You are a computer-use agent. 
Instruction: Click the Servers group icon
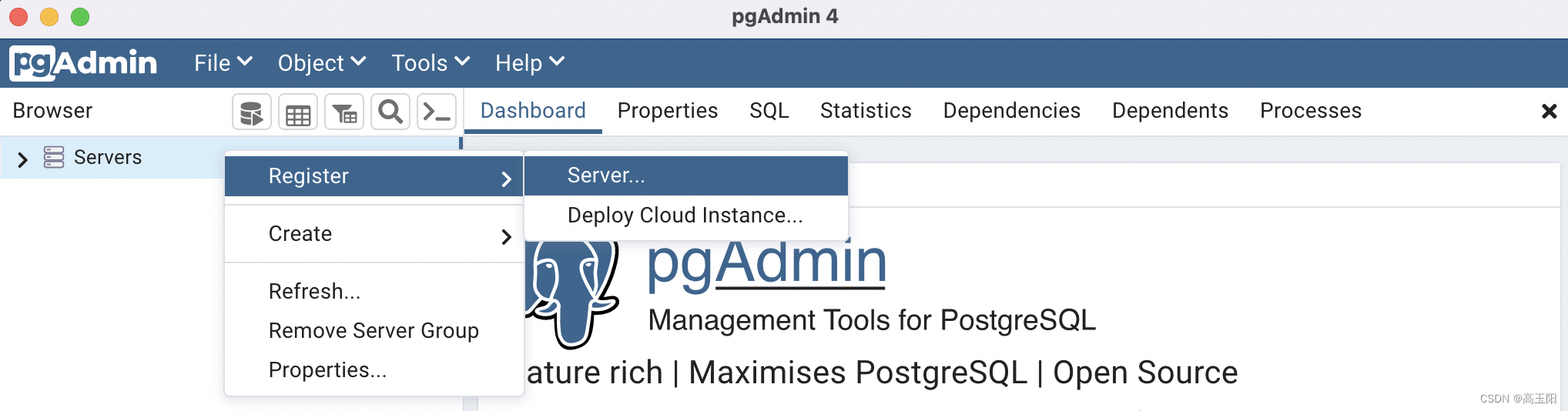pyautogui.click(x=54, y=157)
